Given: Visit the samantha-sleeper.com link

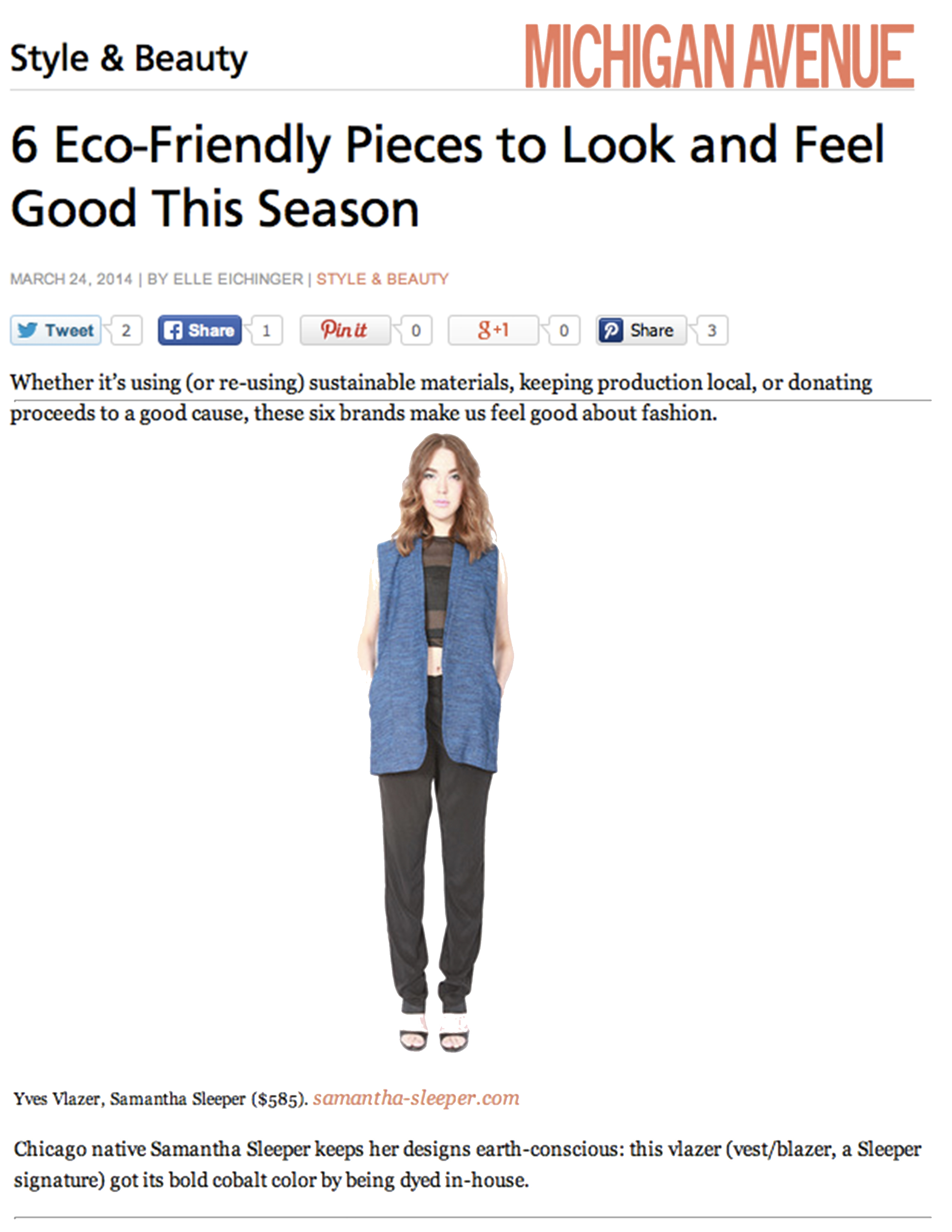Looking at the screenshot, I should click(416, 1098).
